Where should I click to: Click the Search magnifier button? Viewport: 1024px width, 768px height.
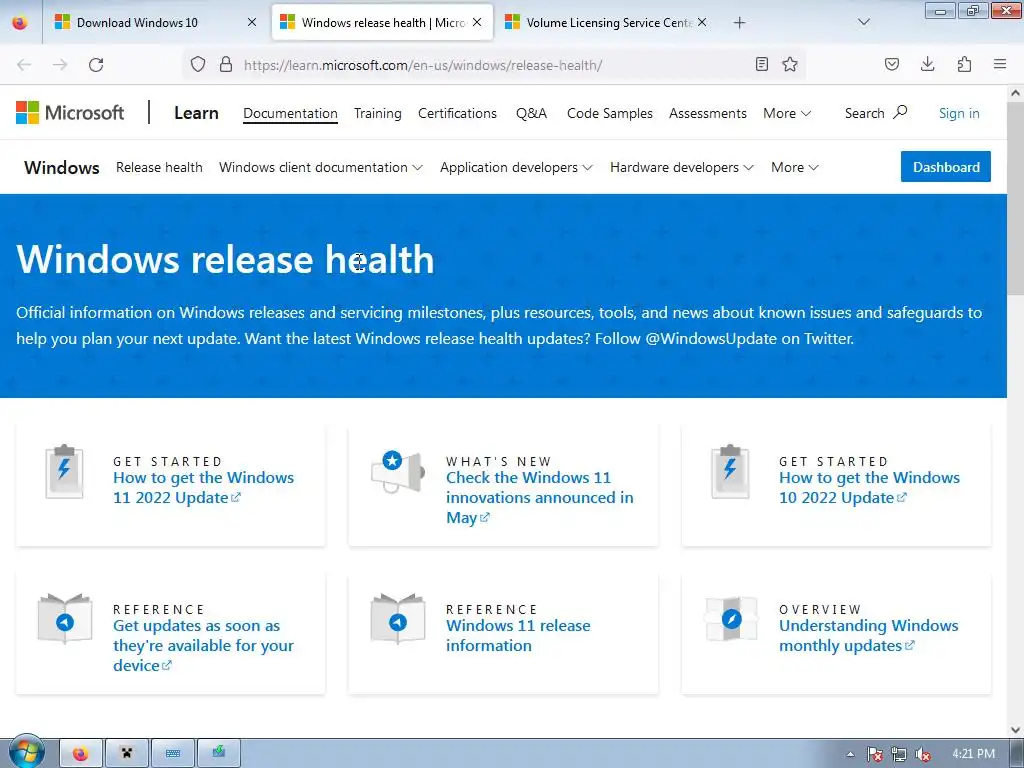point(876,113)
